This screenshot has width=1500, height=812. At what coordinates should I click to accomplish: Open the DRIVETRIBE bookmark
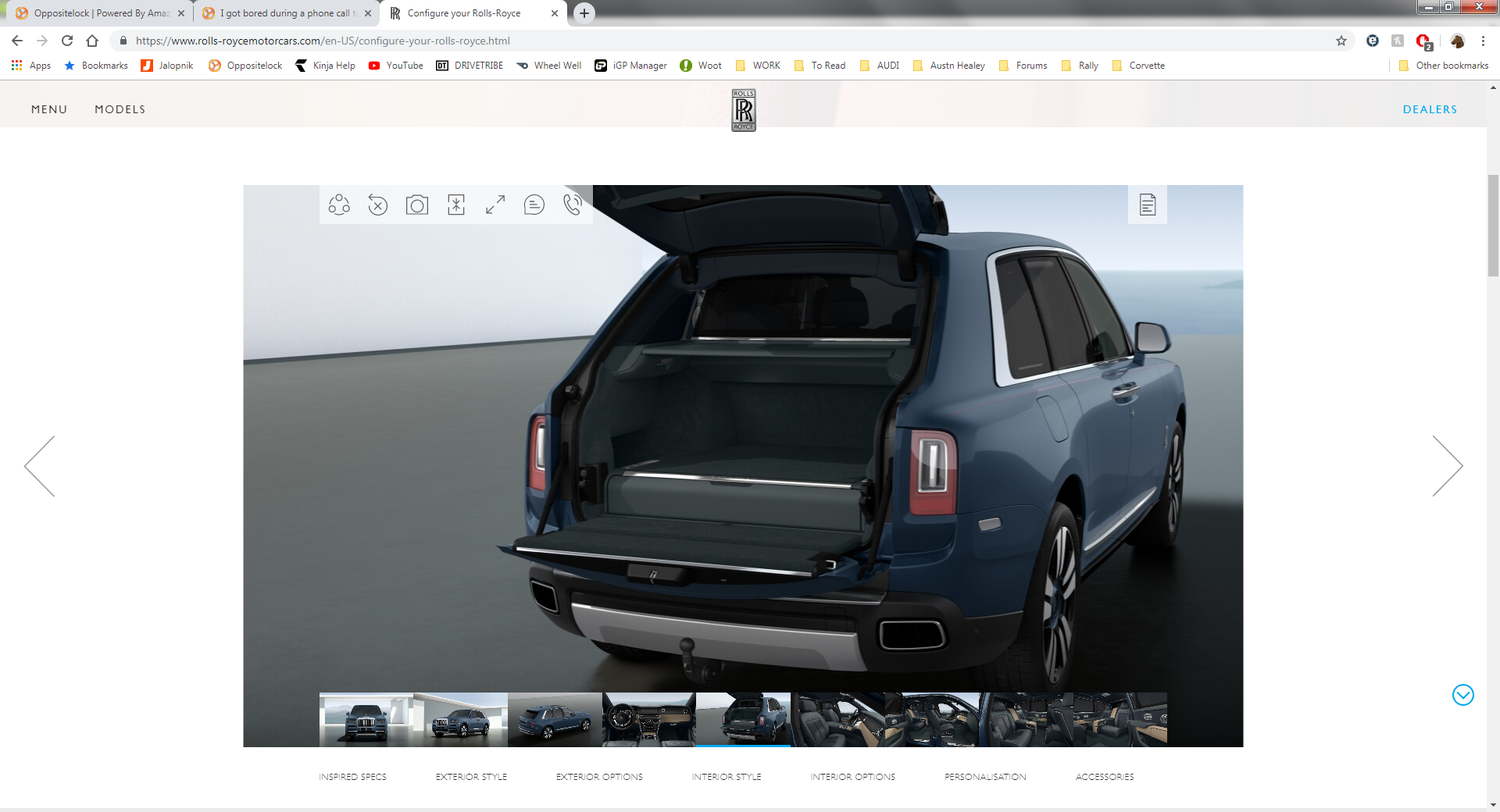point(470,66)
